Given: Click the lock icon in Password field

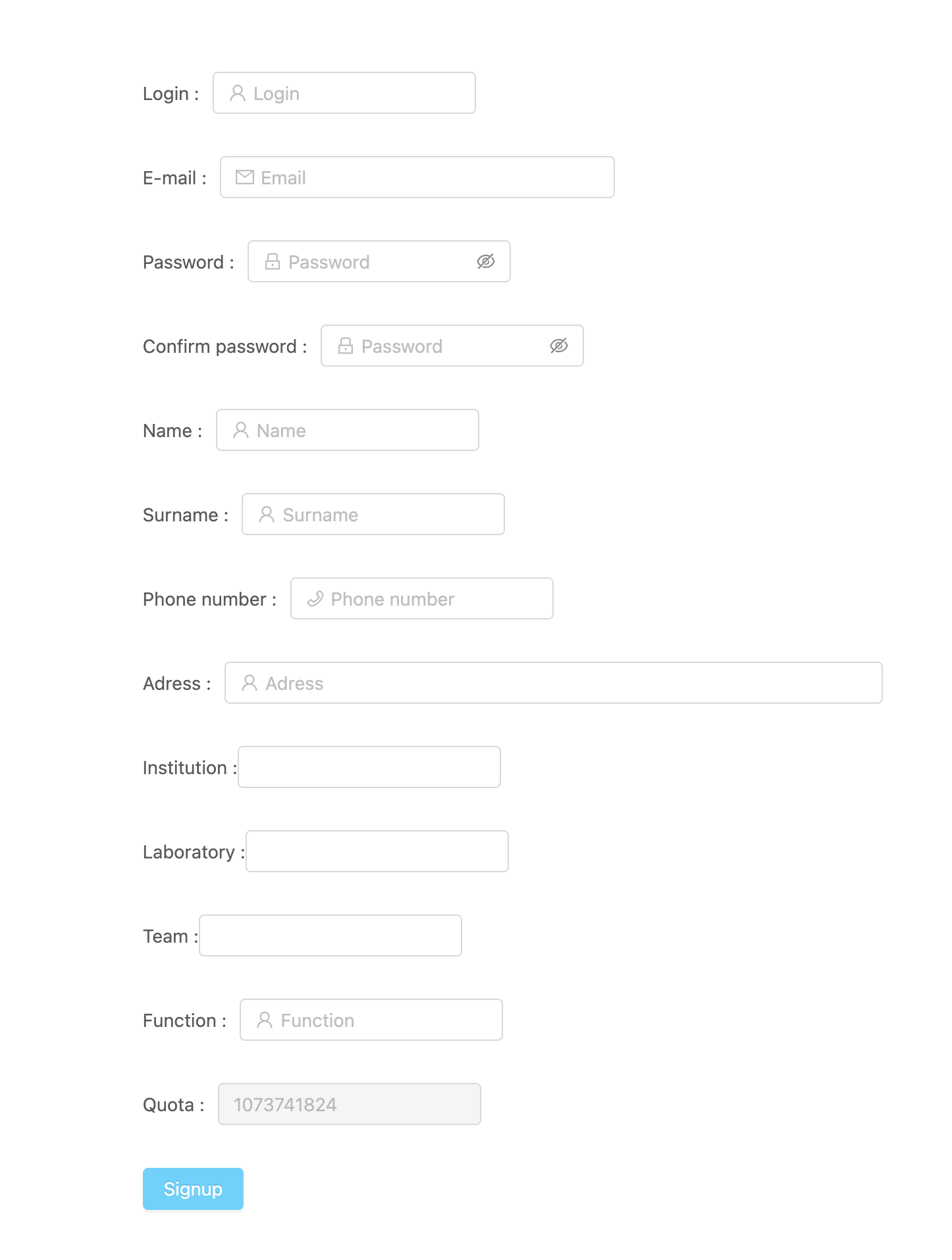Looking at the screenshot, I should (x=273, y=261).
